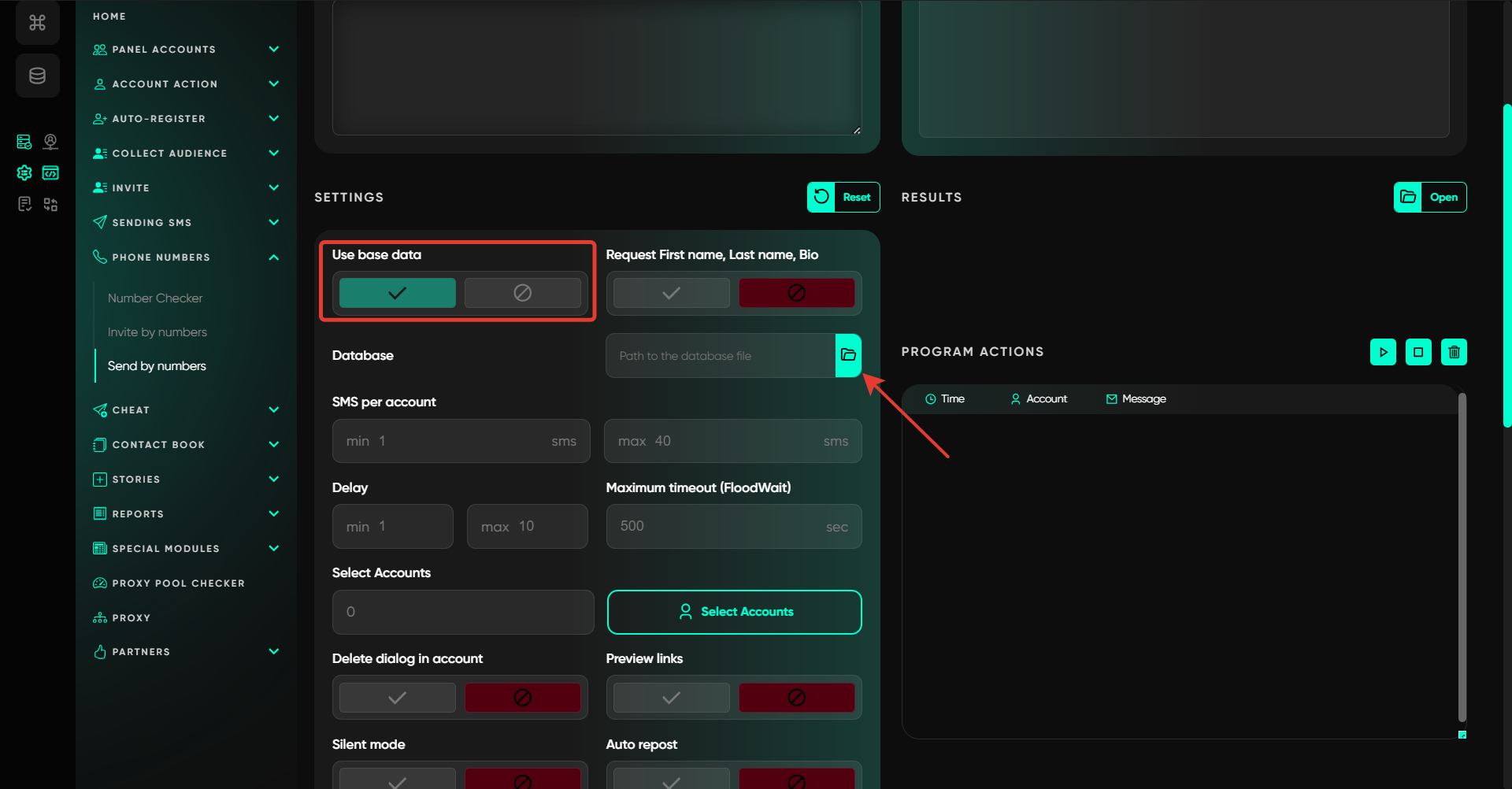Click the folder icon beside Database path
The width and height of the screenshot is (1512, 789).
848,355
